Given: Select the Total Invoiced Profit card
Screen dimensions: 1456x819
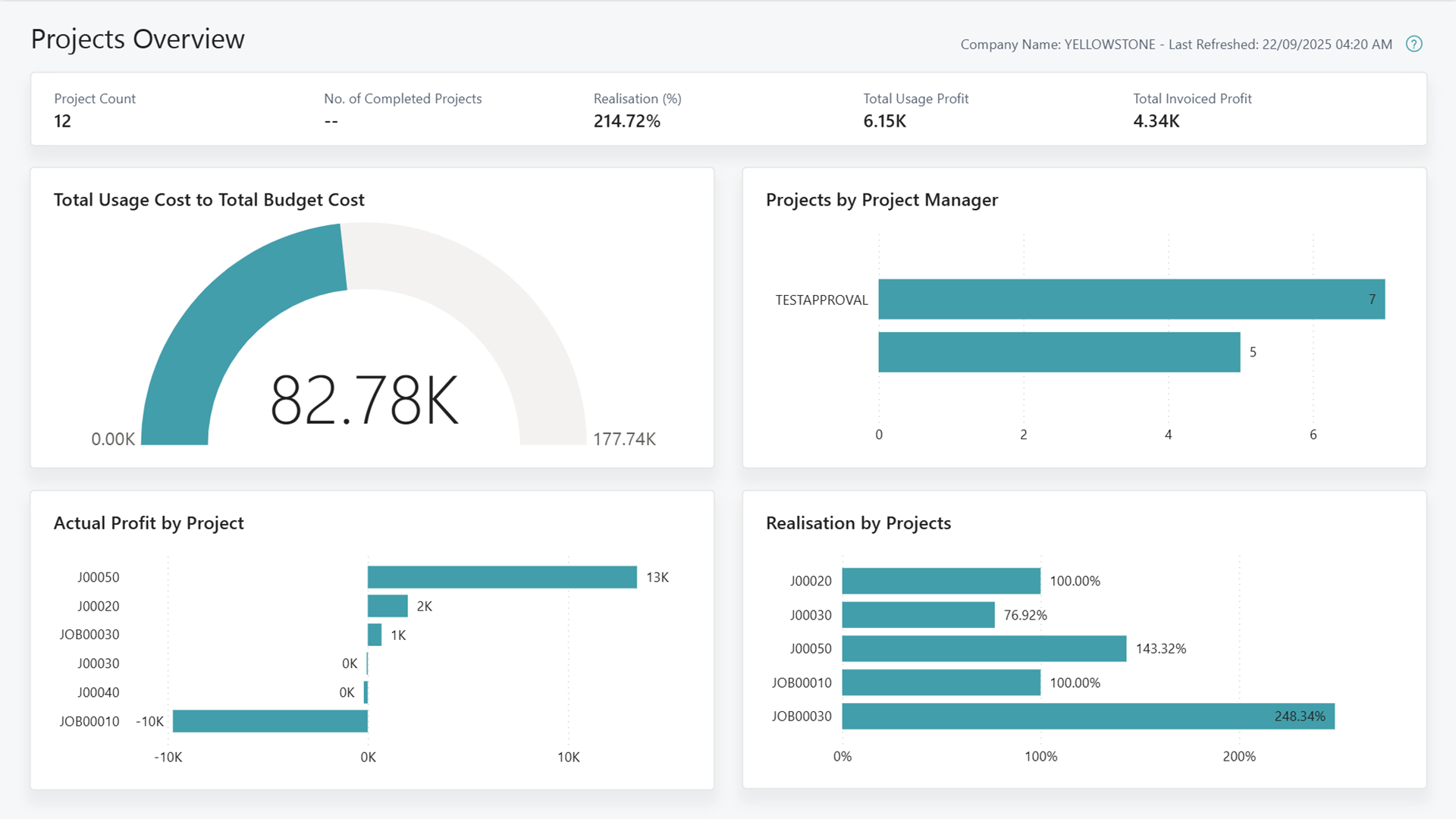Looking at the screenshot, I should pyautogui.click(x=1191, y=110).
